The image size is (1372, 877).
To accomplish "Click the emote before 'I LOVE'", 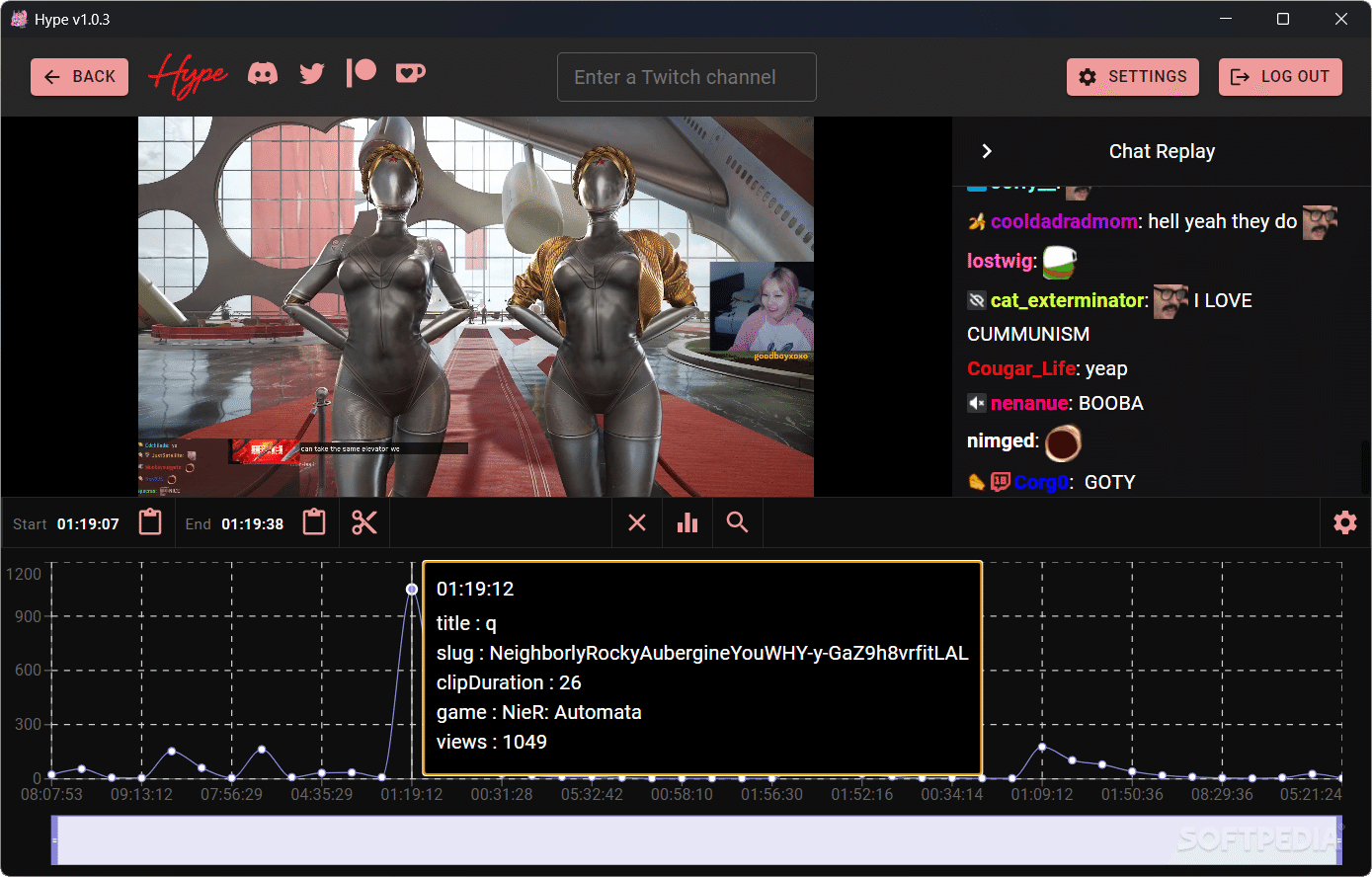I will [x=1170, y=301].
